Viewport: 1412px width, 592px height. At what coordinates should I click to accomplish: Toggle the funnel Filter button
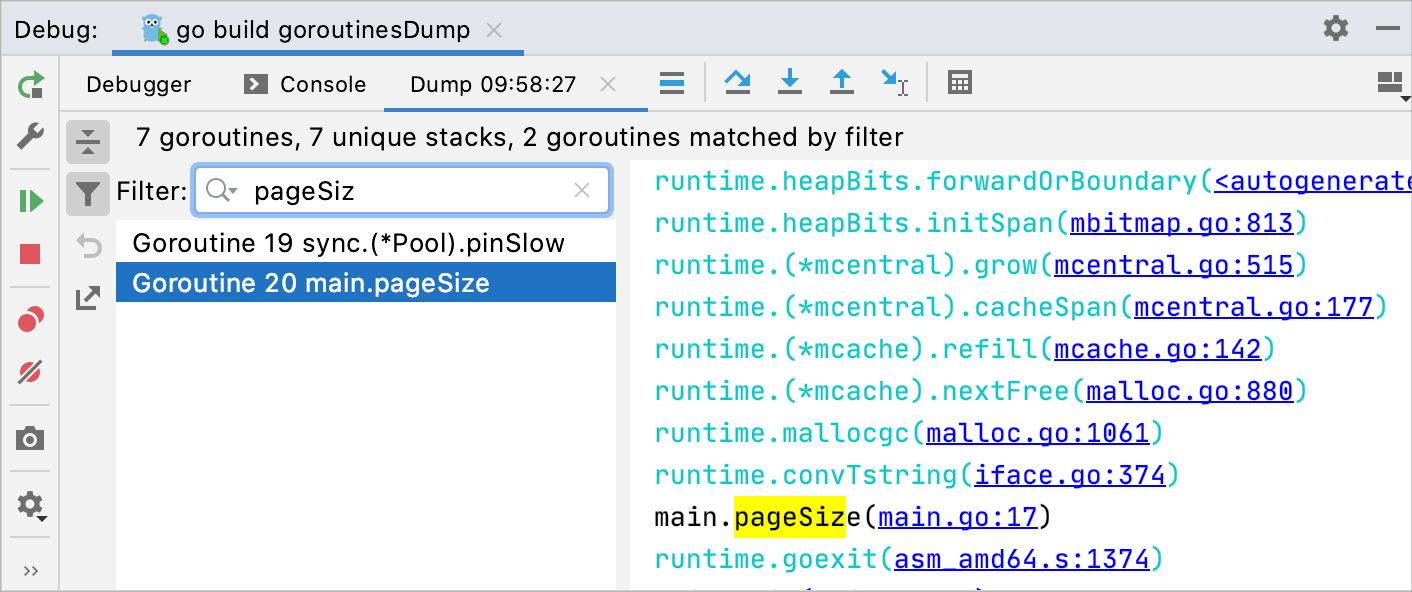pyautogui.click(x=88, y=191)
